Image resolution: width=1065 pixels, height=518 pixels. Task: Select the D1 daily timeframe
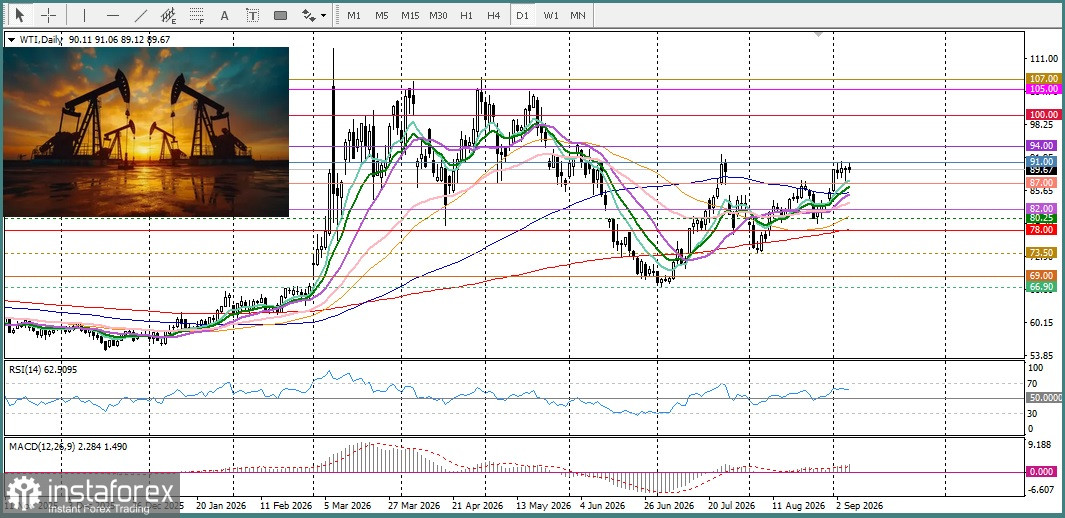tap(522, 15)
